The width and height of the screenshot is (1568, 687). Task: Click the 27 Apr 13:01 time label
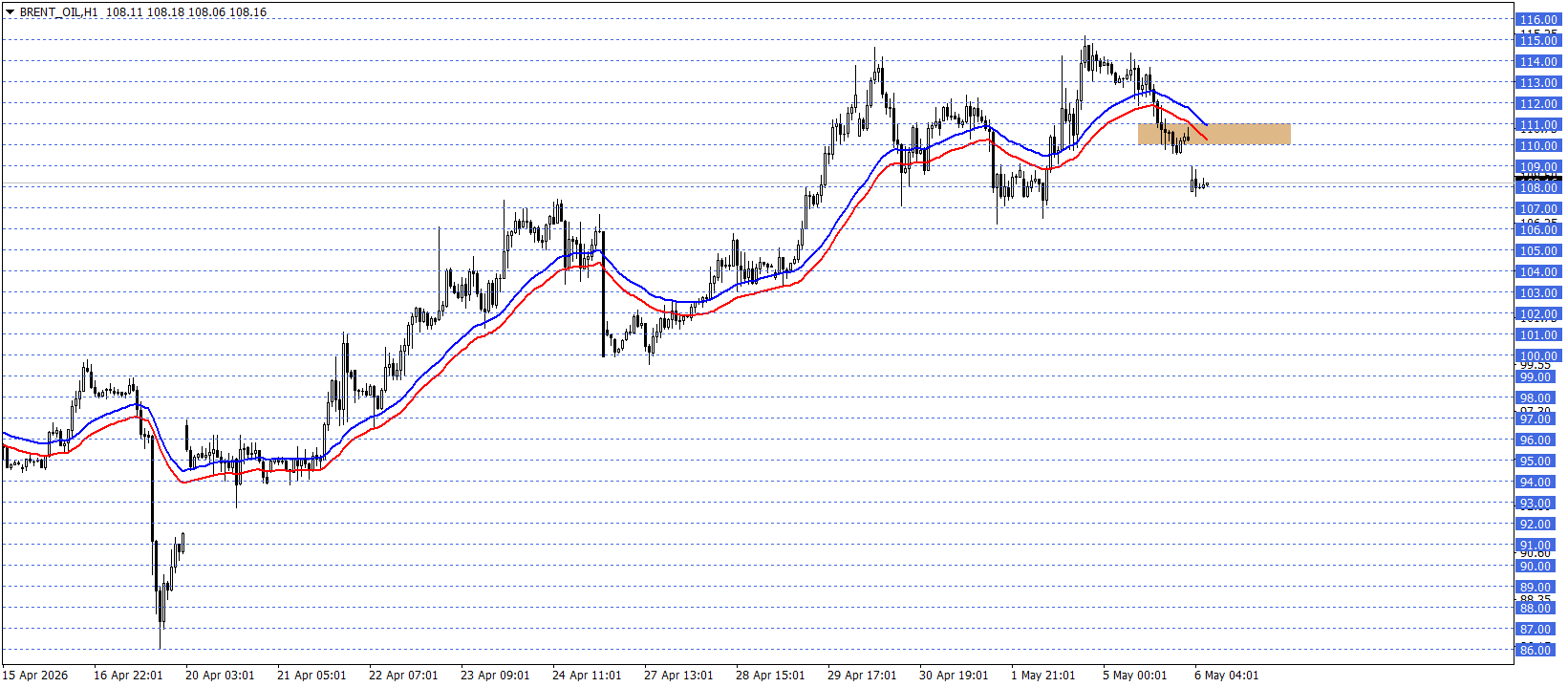pos(678,676)
